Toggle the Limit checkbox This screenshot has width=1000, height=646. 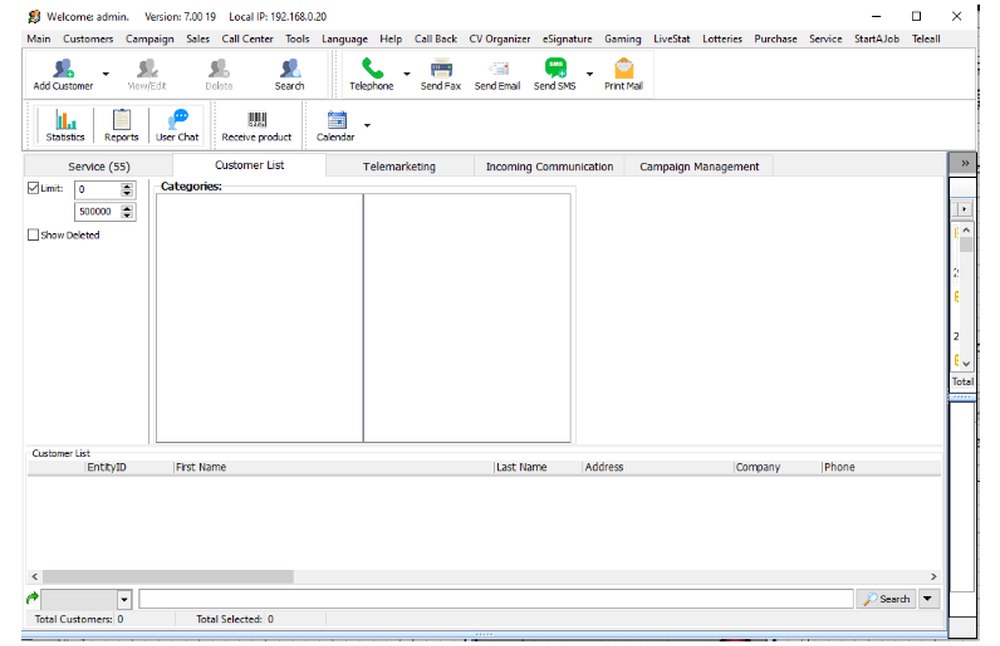pos(33,187)
